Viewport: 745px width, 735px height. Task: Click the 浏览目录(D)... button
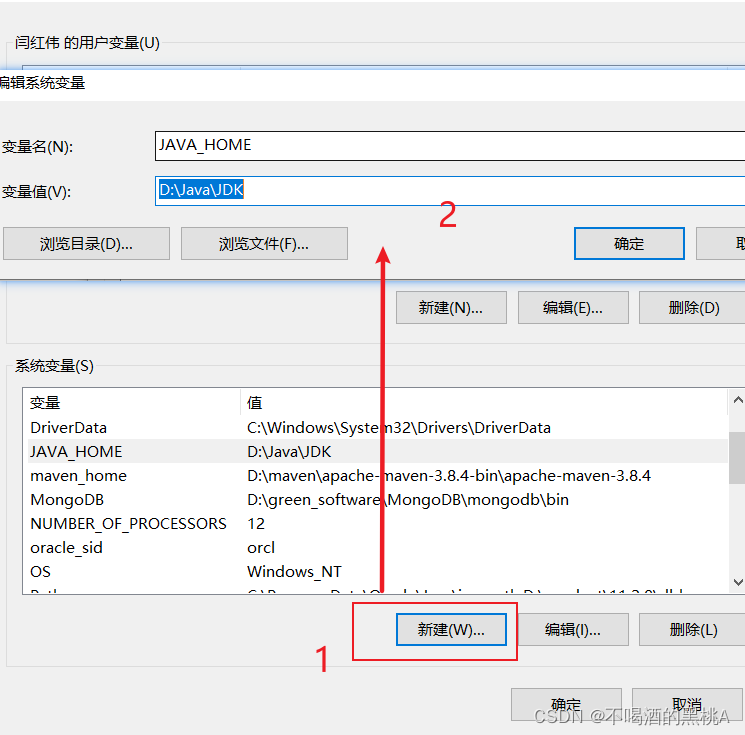86,244
